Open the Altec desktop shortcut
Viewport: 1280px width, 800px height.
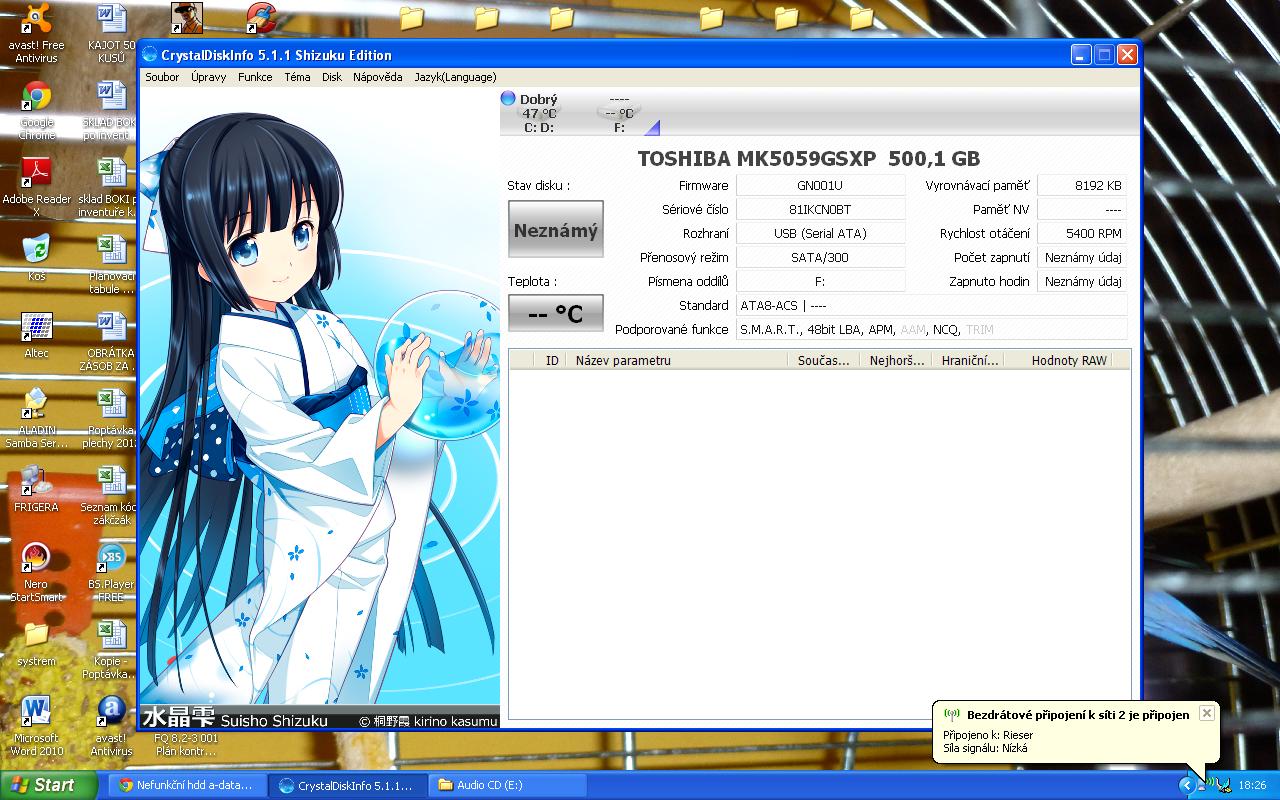pos(36,334)
